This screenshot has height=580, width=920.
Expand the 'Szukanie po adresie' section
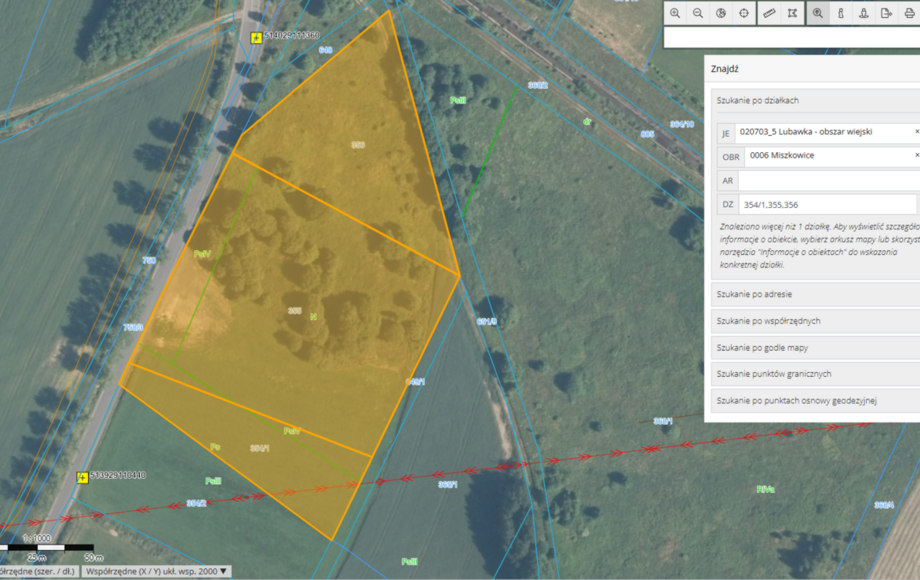click(x=816, y=294)
